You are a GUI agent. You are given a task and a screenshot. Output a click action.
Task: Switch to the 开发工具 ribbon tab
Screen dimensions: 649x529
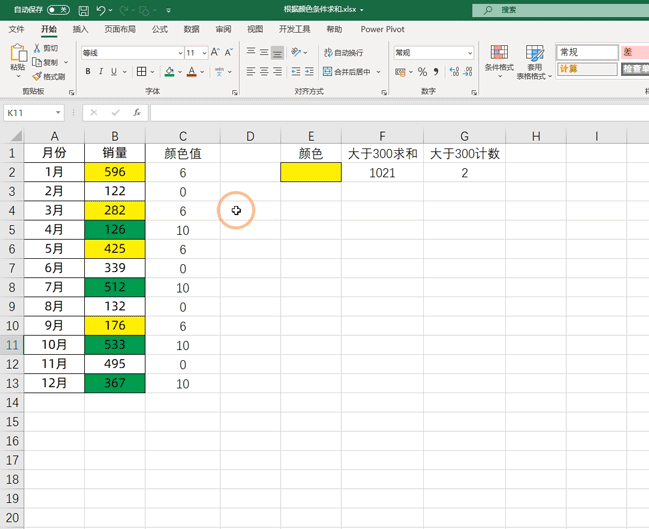click(295, 29)
